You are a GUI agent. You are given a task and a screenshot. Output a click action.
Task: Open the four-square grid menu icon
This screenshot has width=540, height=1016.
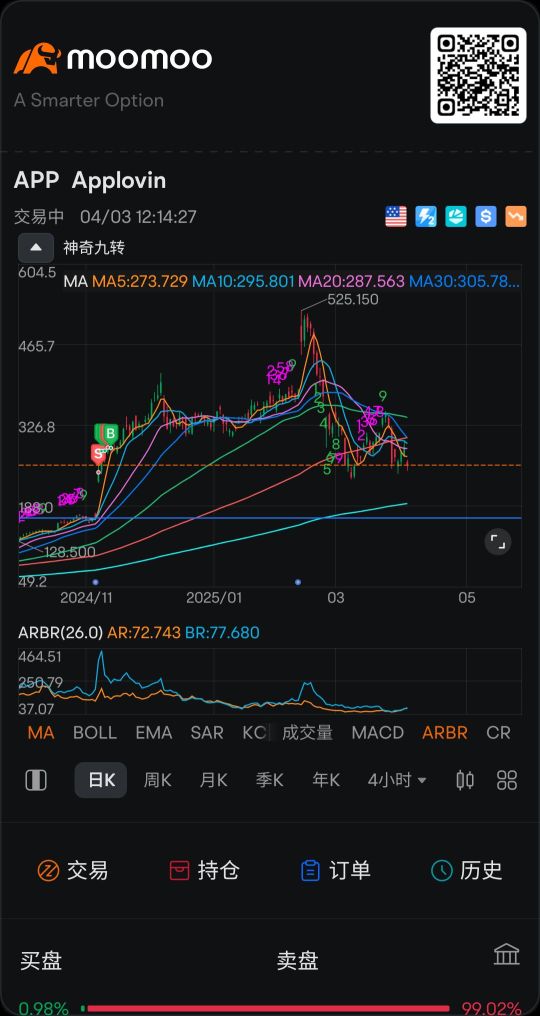tap(507, 780)
